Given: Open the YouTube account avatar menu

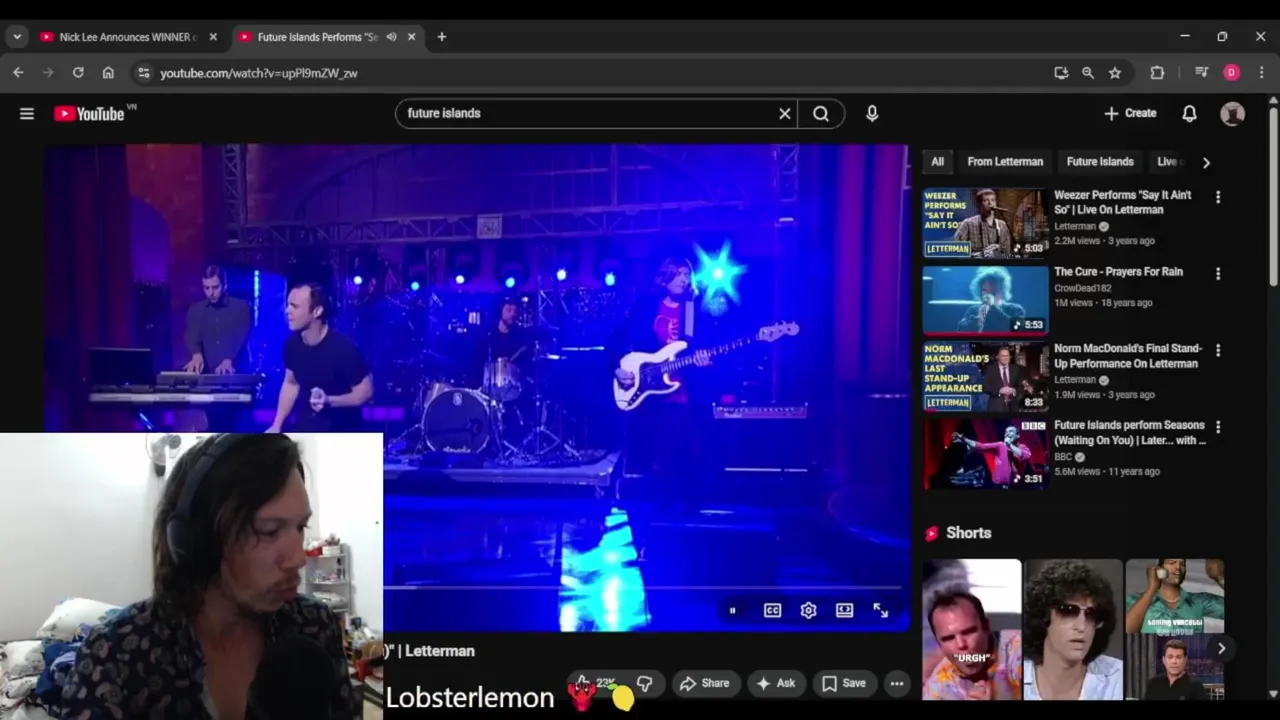Looking at the screenshot, I should click(1233, 114).
